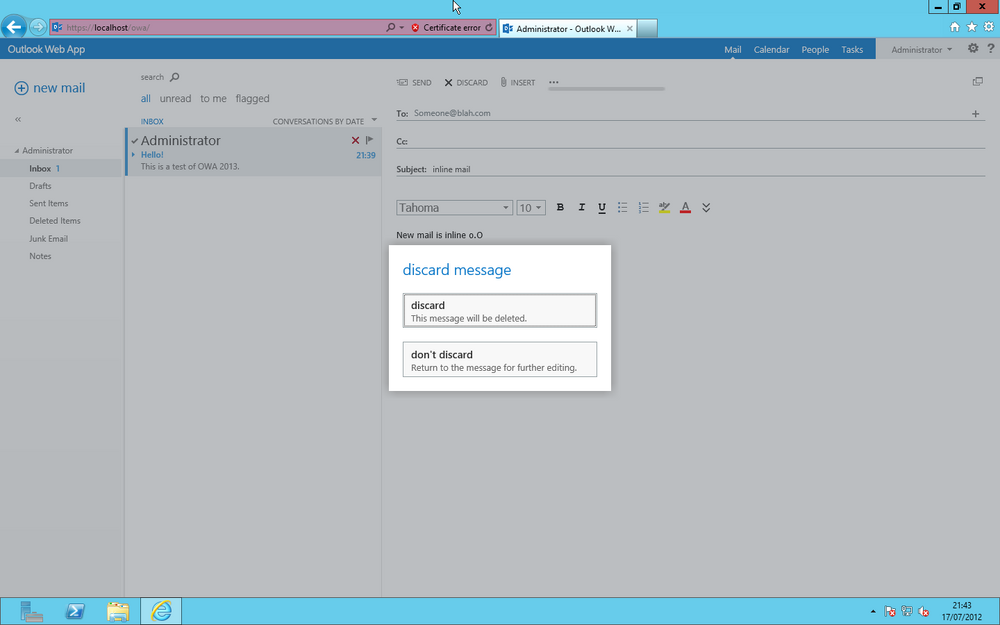Screen dimensions: 1000x625
Task: Open File Explorer from taskbar
Action: click(118, 611)
